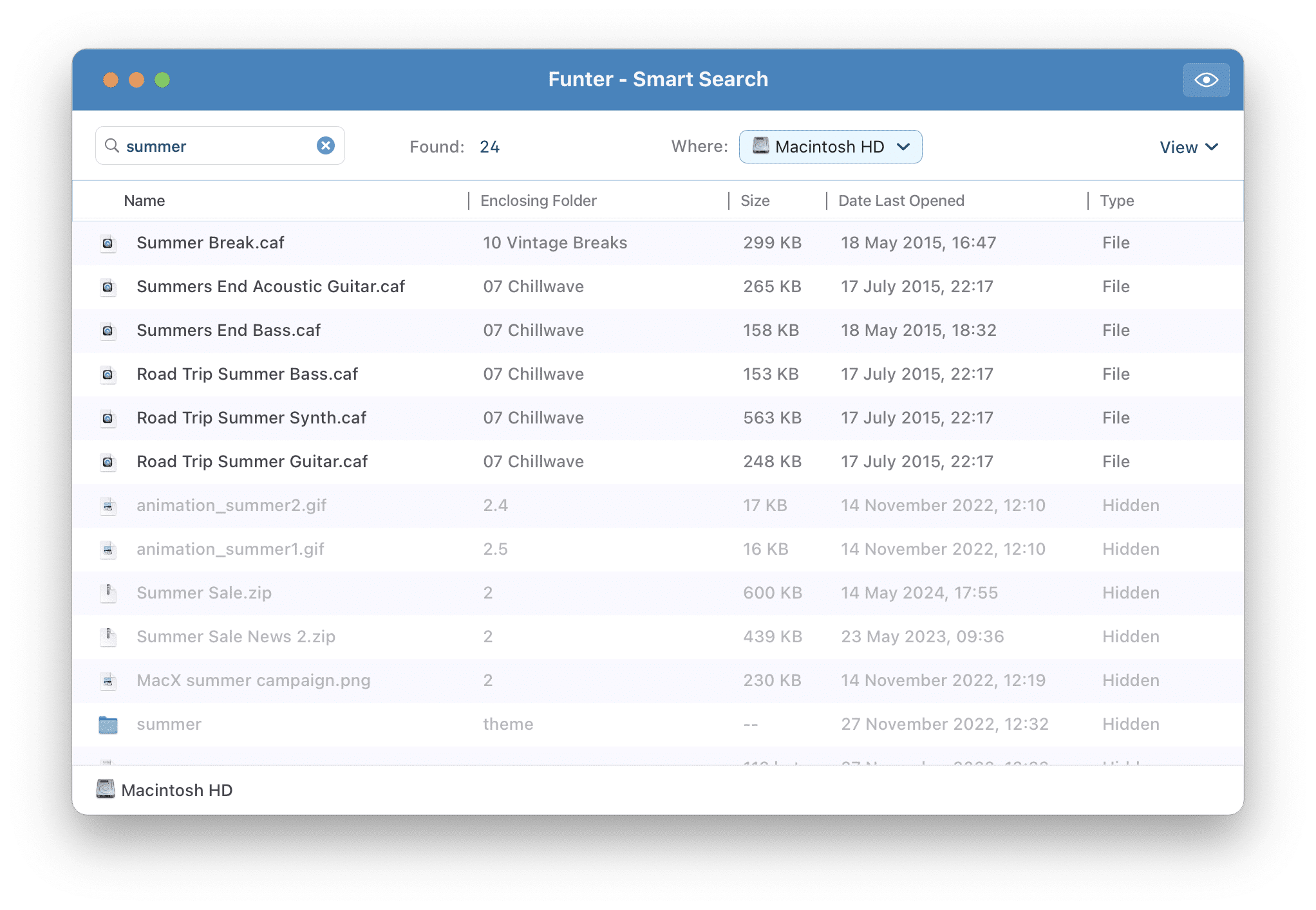Sort by Name column header
1316x910 pixels.
click(144, 201)
